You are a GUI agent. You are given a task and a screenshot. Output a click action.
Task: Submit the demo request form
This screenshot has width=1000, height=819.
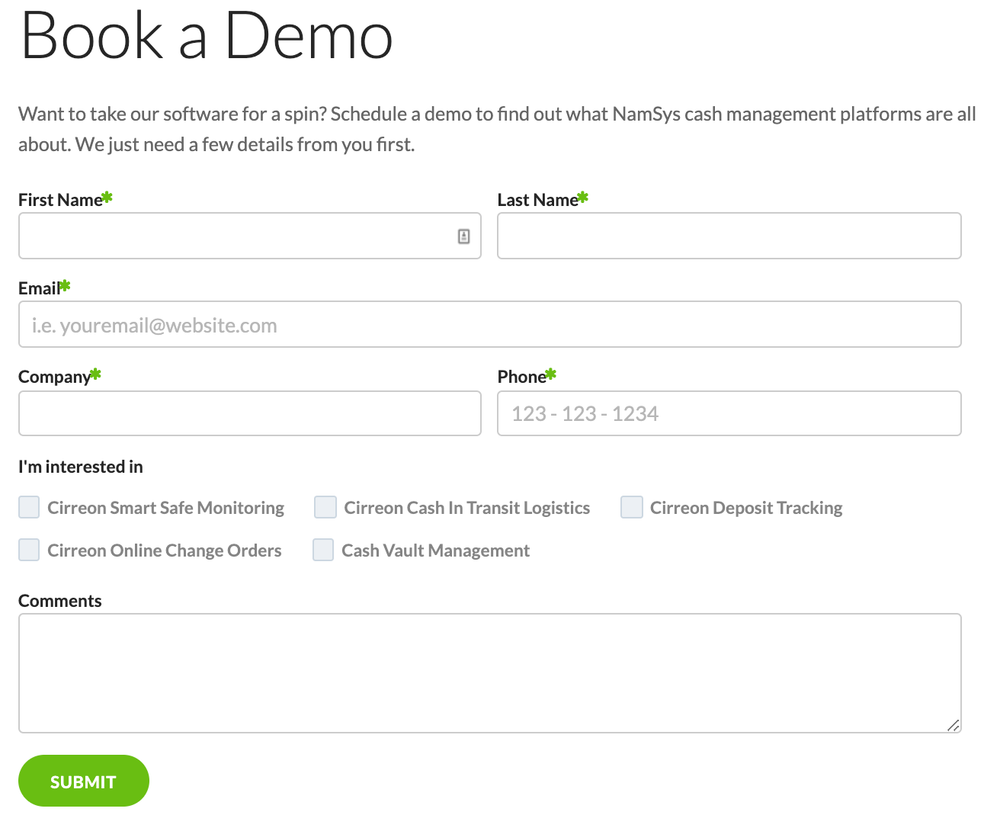pyautogui.click(x=84, y=781)
